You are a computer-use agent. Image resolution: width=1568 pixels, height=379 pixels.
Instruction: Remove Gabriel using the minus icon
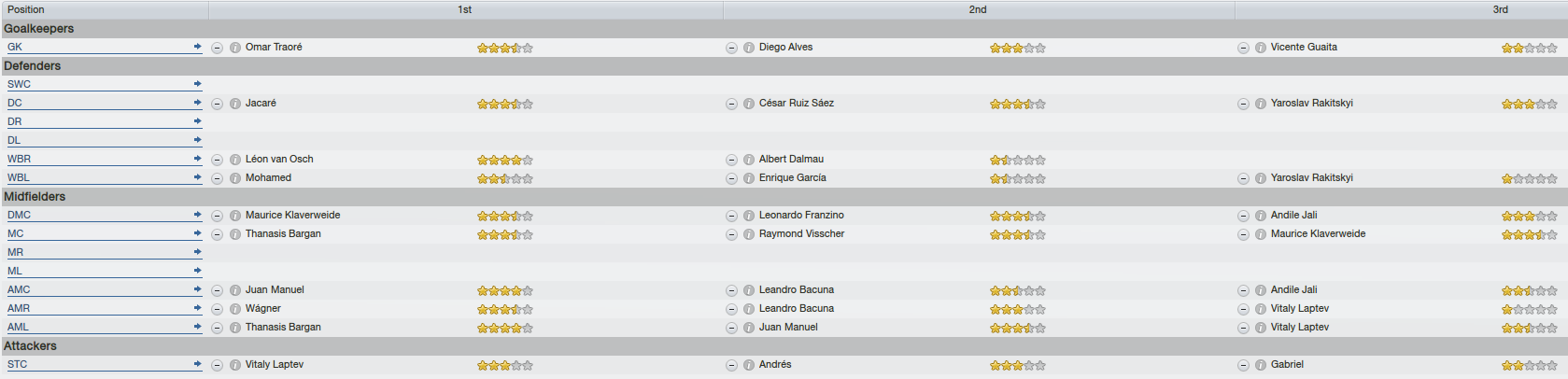[1243, 365]
